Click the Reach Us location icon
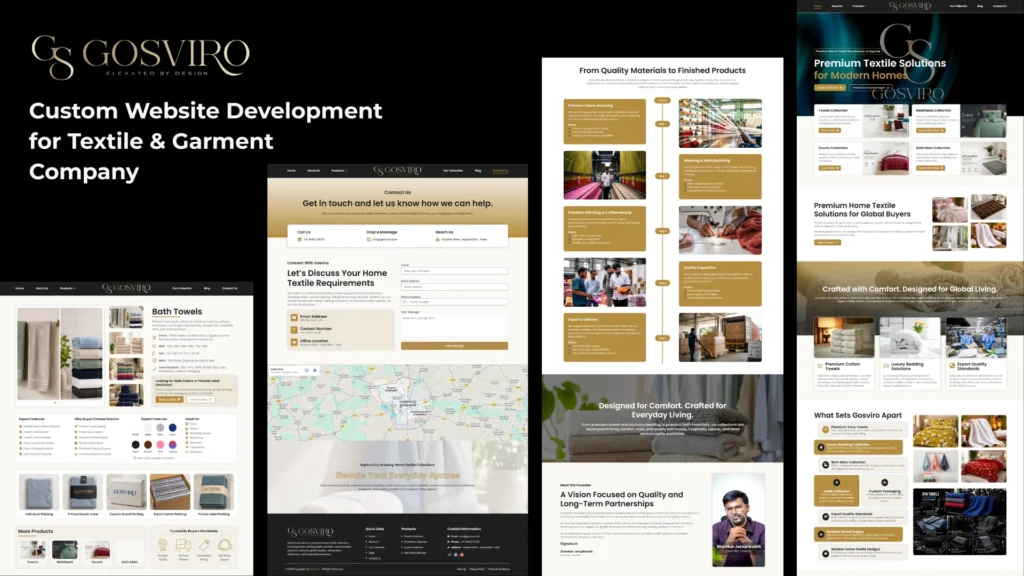The height and width of the screenshot is (576, 1024). (x=438, y=240)
